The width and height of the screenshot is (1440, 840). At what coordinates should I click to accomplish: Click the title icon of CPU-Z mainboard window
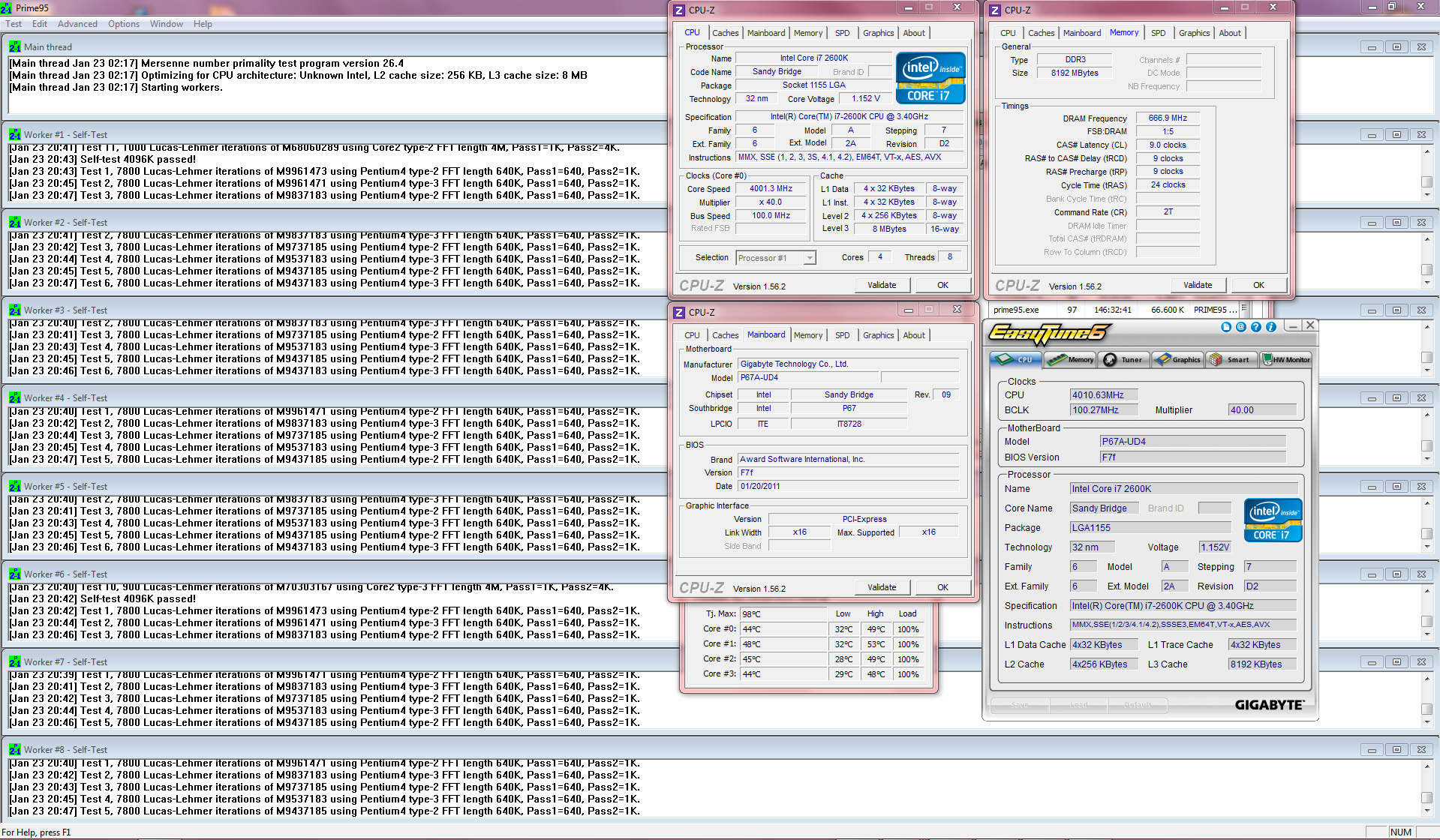pyautogui.click(x=679, y=312)
